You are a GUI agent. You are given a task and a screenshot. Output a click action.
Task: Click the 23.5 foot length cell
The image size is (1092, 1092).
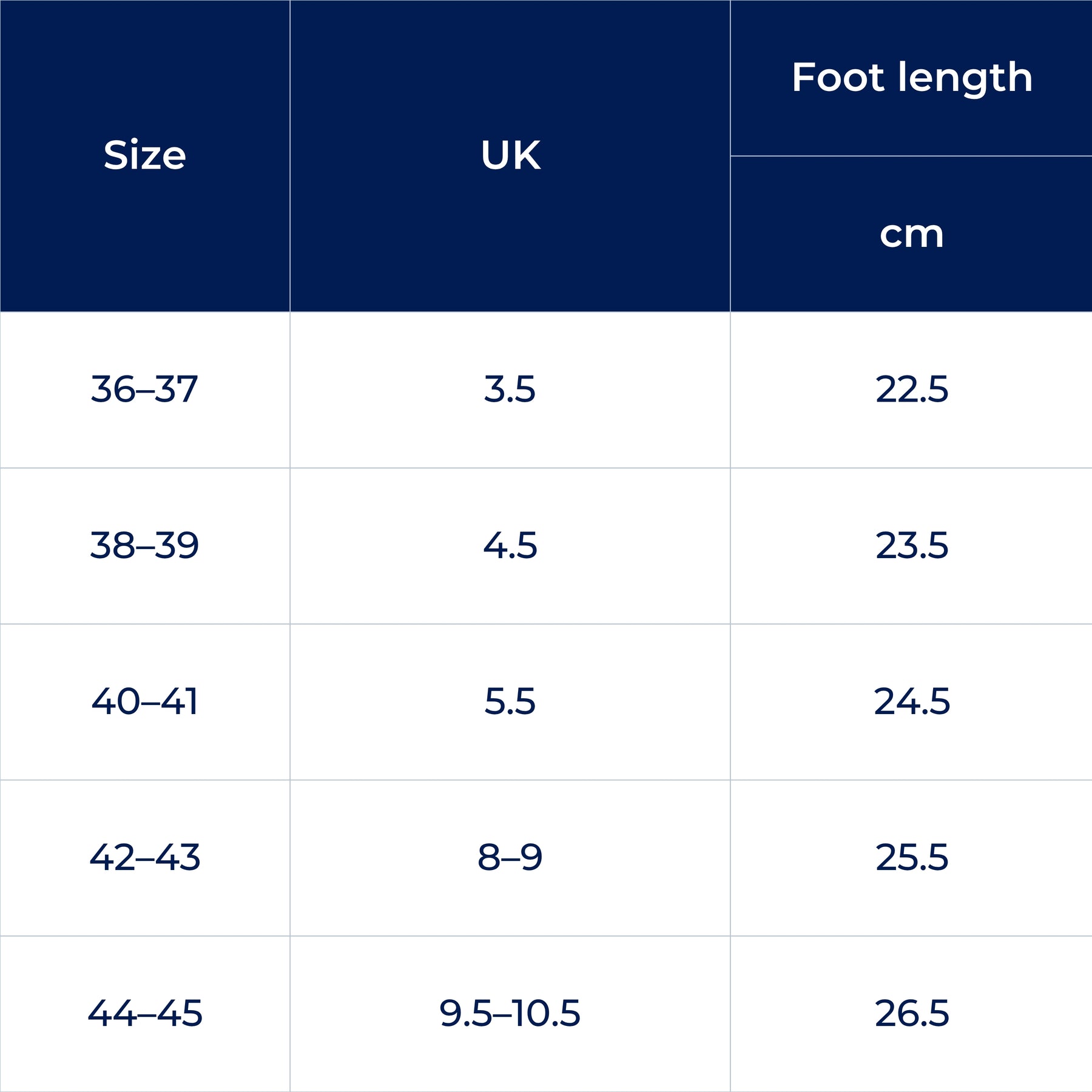click(911, 545)
